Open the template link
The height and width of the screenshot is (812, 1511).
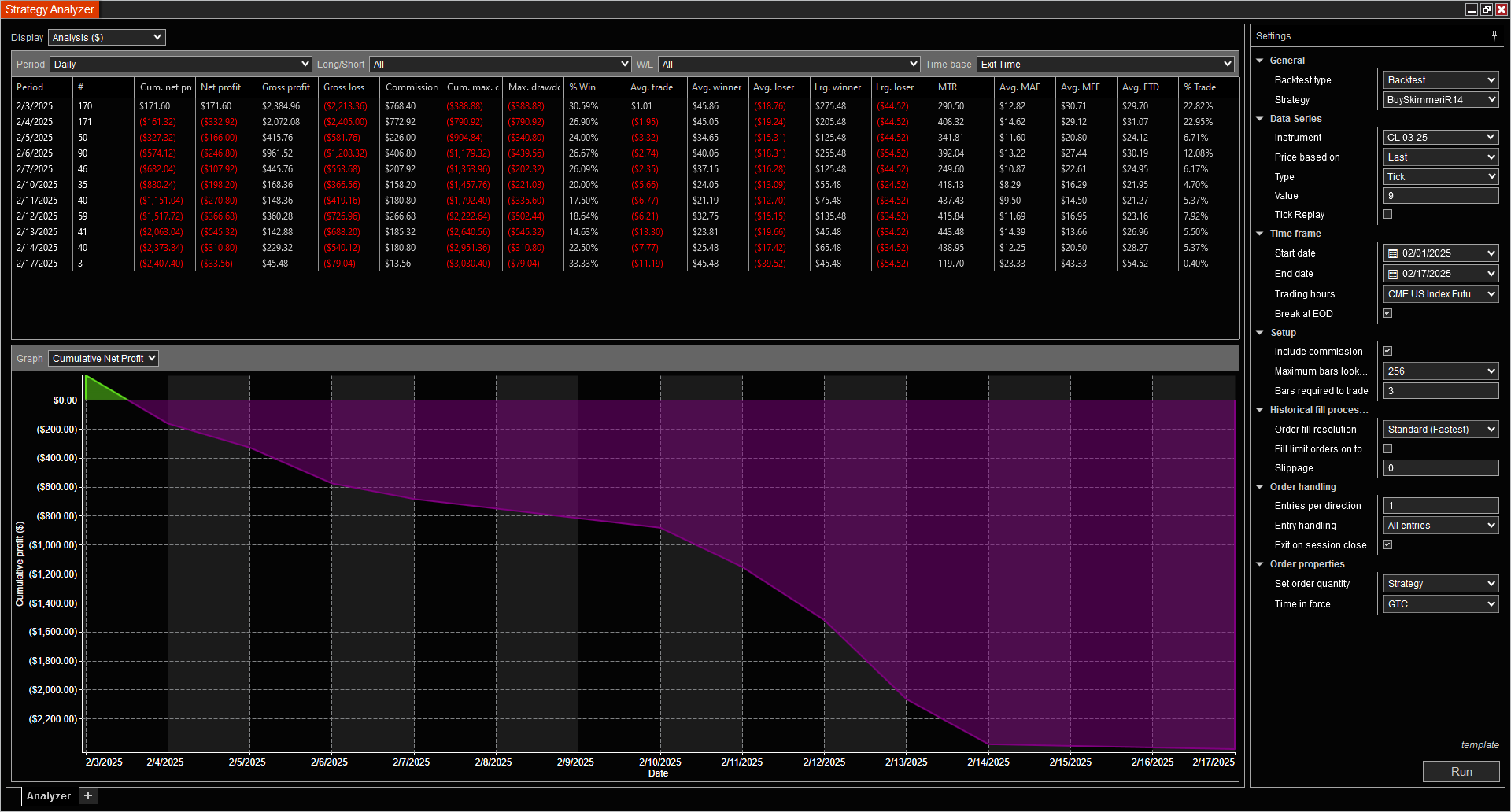[1480, 745]
